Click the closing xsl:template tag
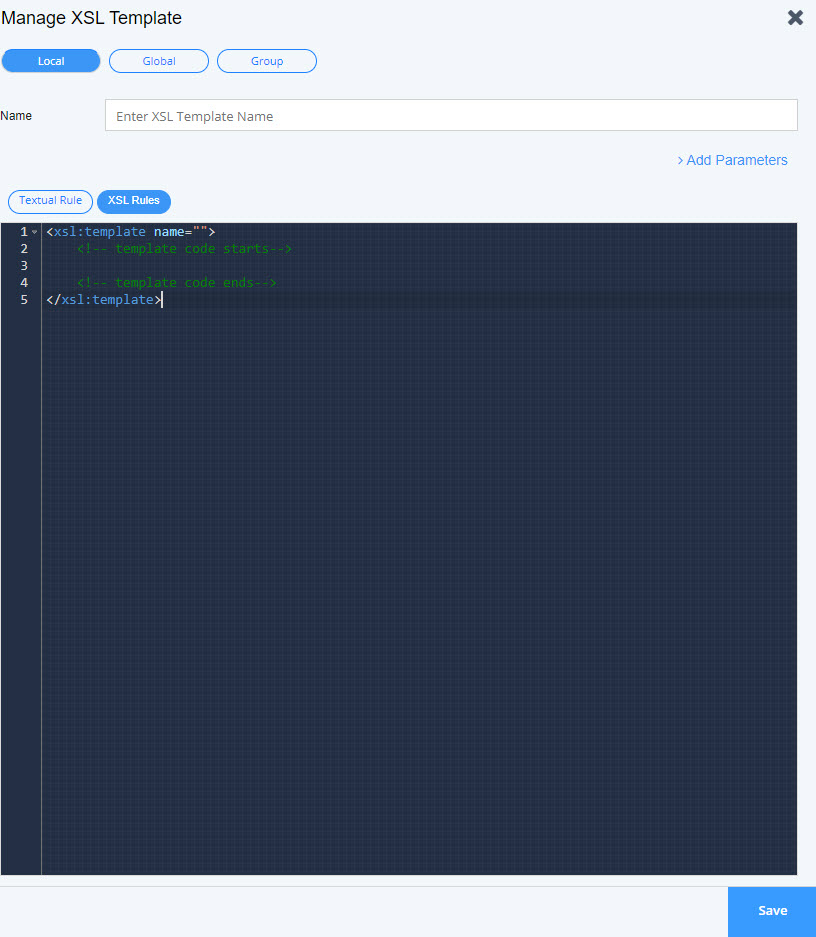 (104, 300)
